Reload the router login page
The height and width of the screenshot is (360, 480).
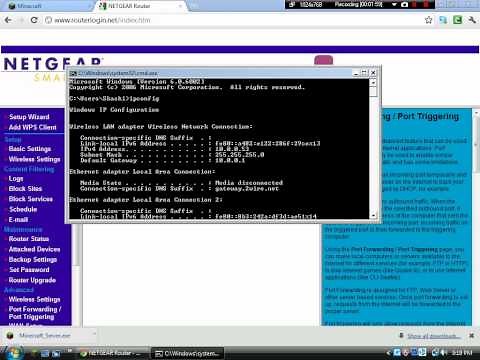tap(34, 20)
